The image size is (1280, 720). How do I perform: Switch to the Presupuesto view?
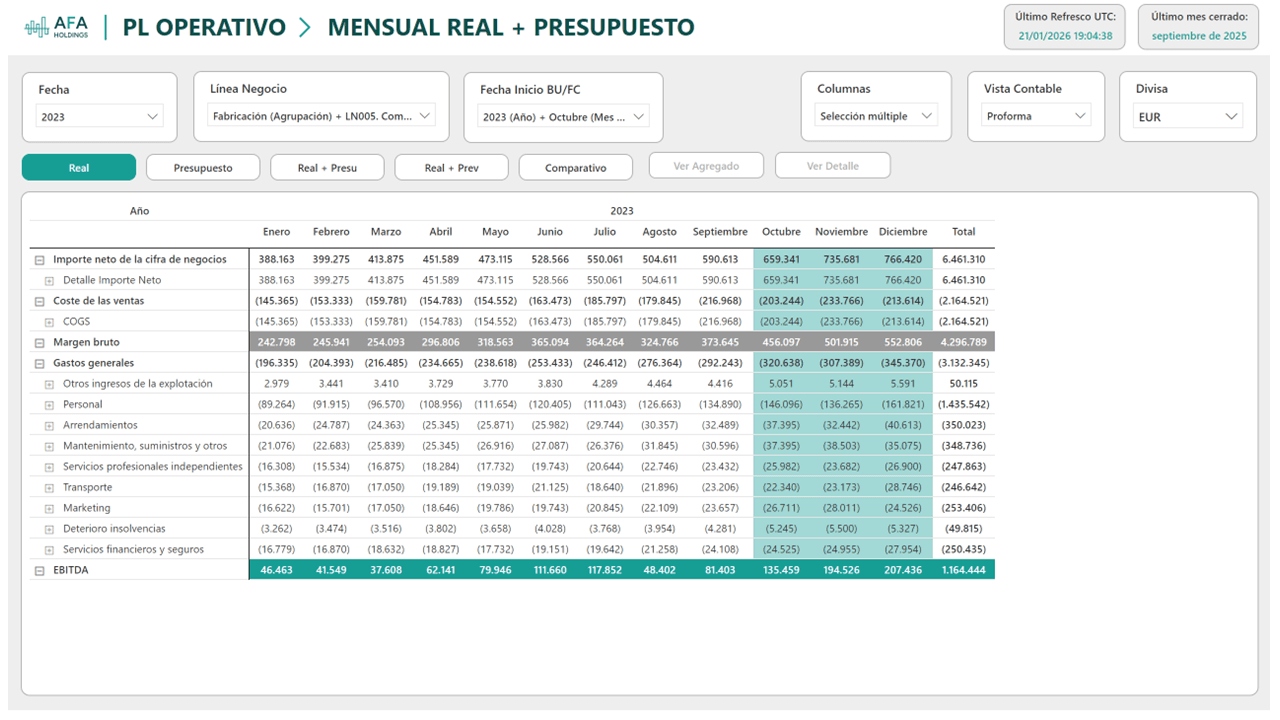(x=203, y=168)
